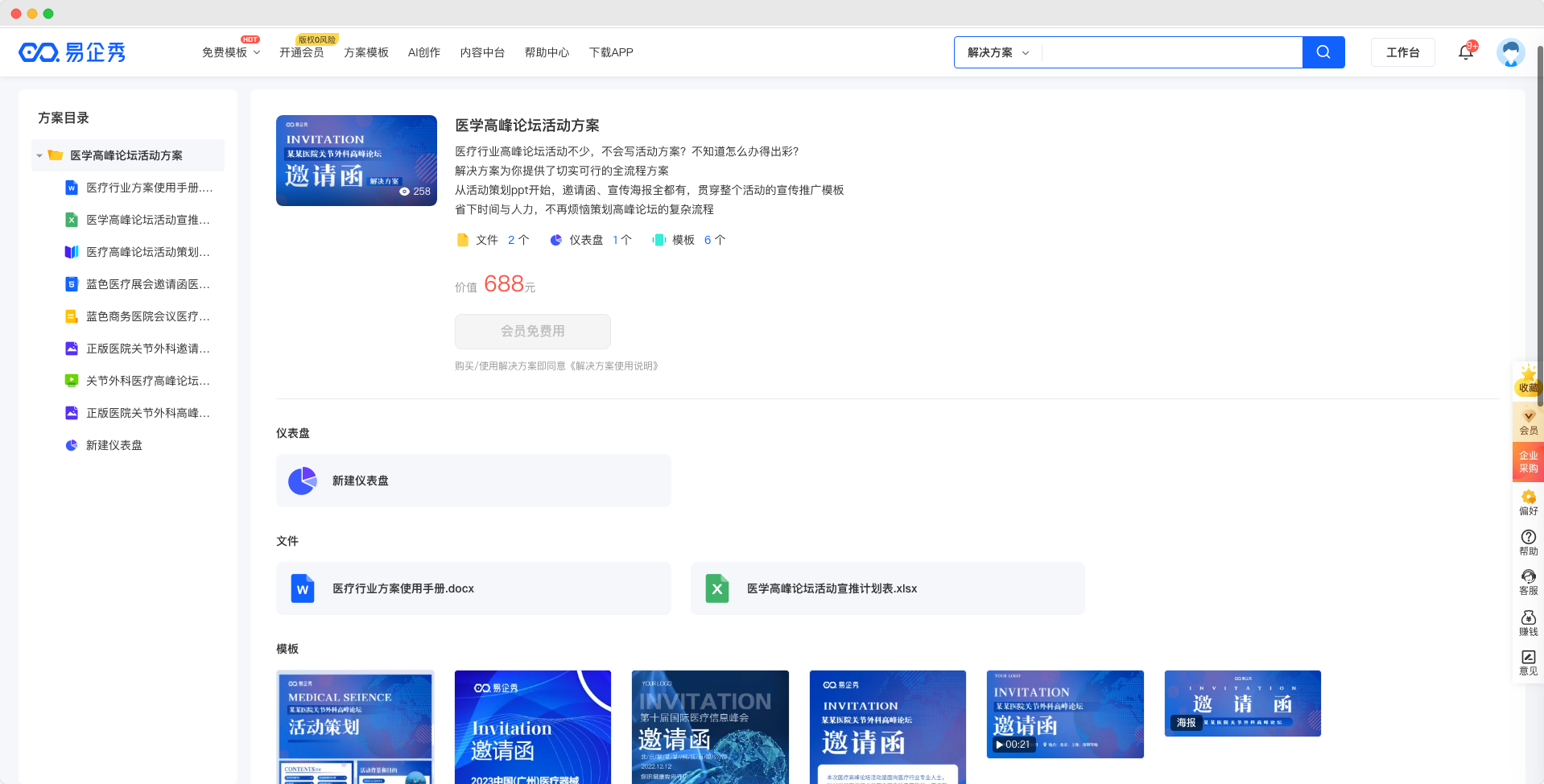Click the 邀请函 cover thumbnail with 258 views
Screen dimensions: 1544x784
pyautogui.click(x=357, y=160)
